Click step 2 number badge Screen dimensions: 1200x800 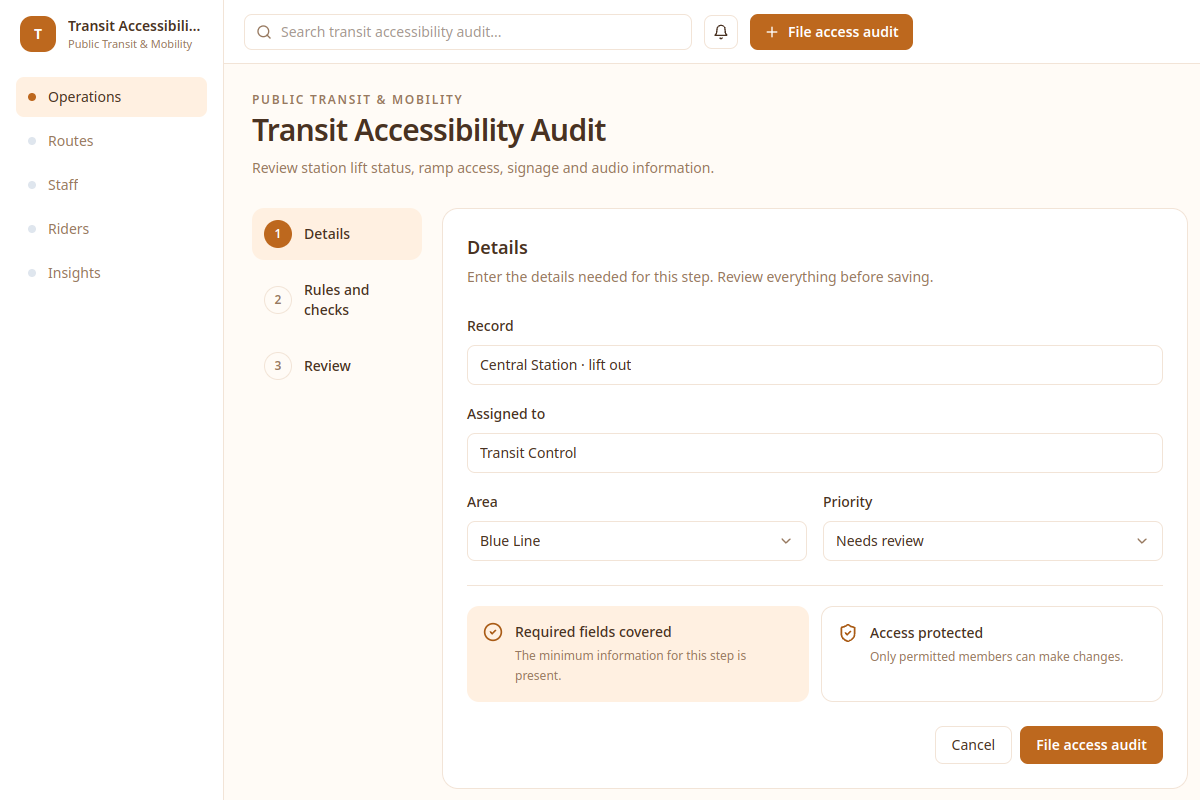278,300
